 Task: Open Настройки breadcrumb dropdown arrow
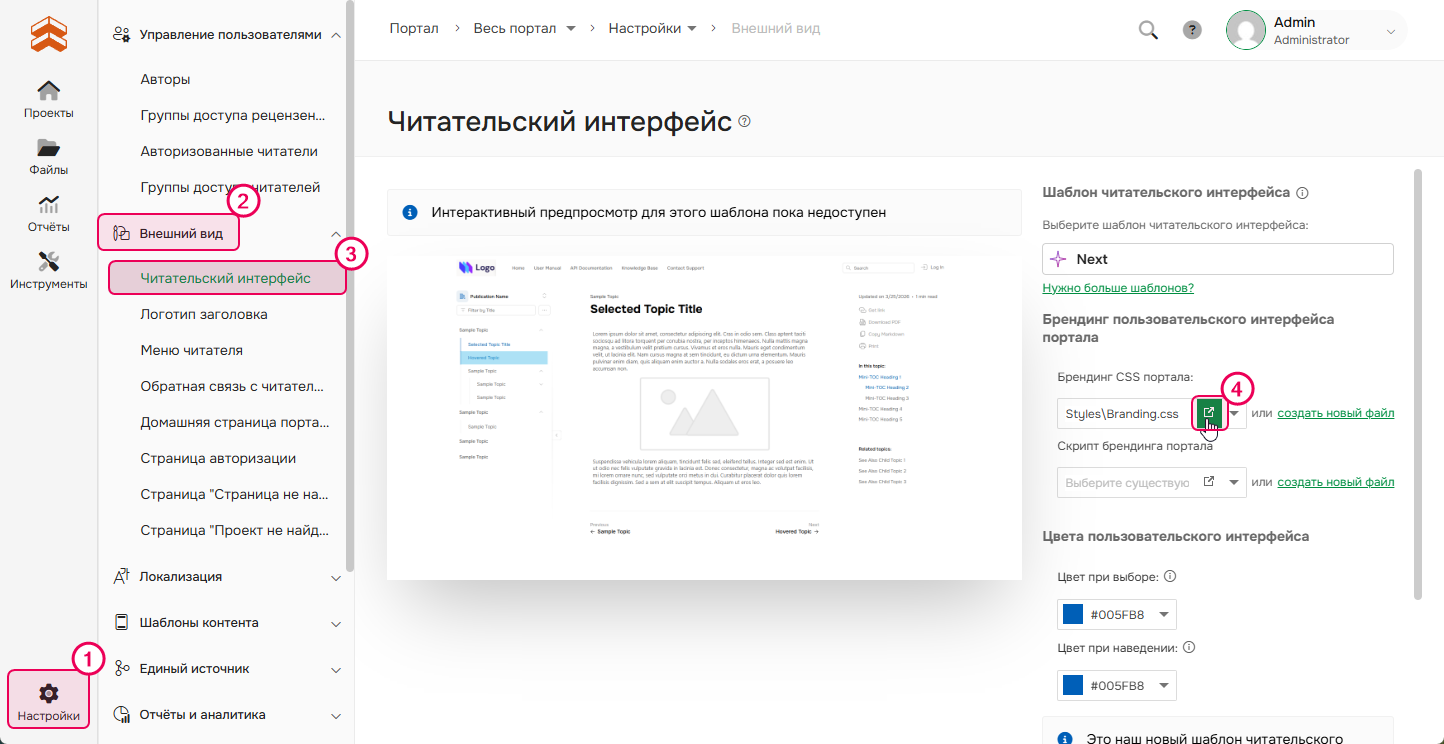tap(692, 29)
